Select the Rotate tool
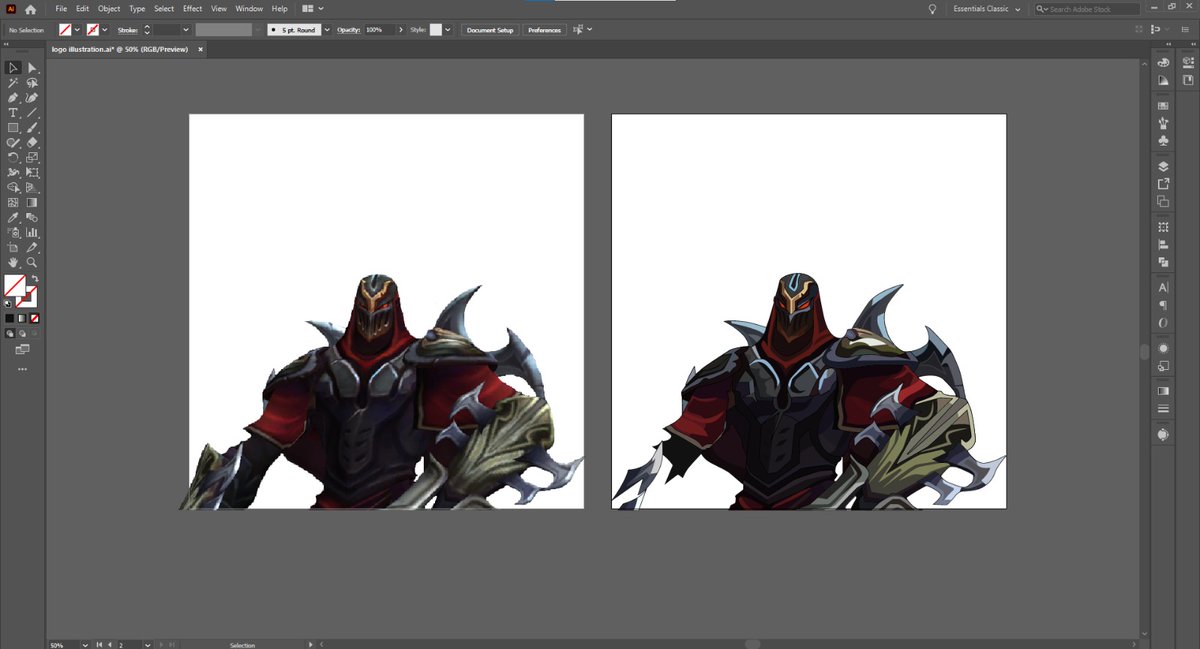 pos(13,157)
